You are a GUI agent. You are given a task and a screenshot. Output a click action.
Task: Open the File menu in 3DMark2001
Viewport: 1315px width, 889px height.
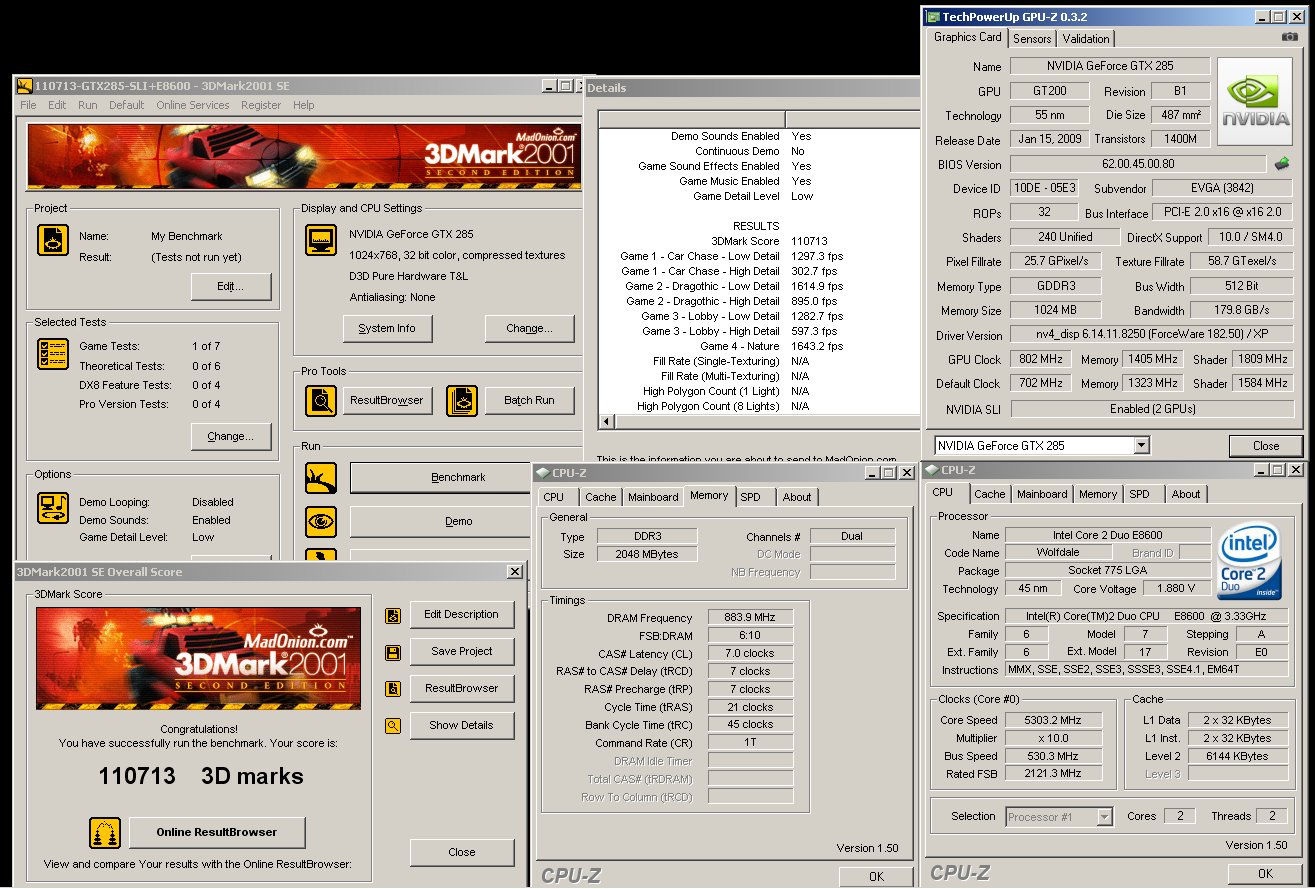(x=28, y=105)
